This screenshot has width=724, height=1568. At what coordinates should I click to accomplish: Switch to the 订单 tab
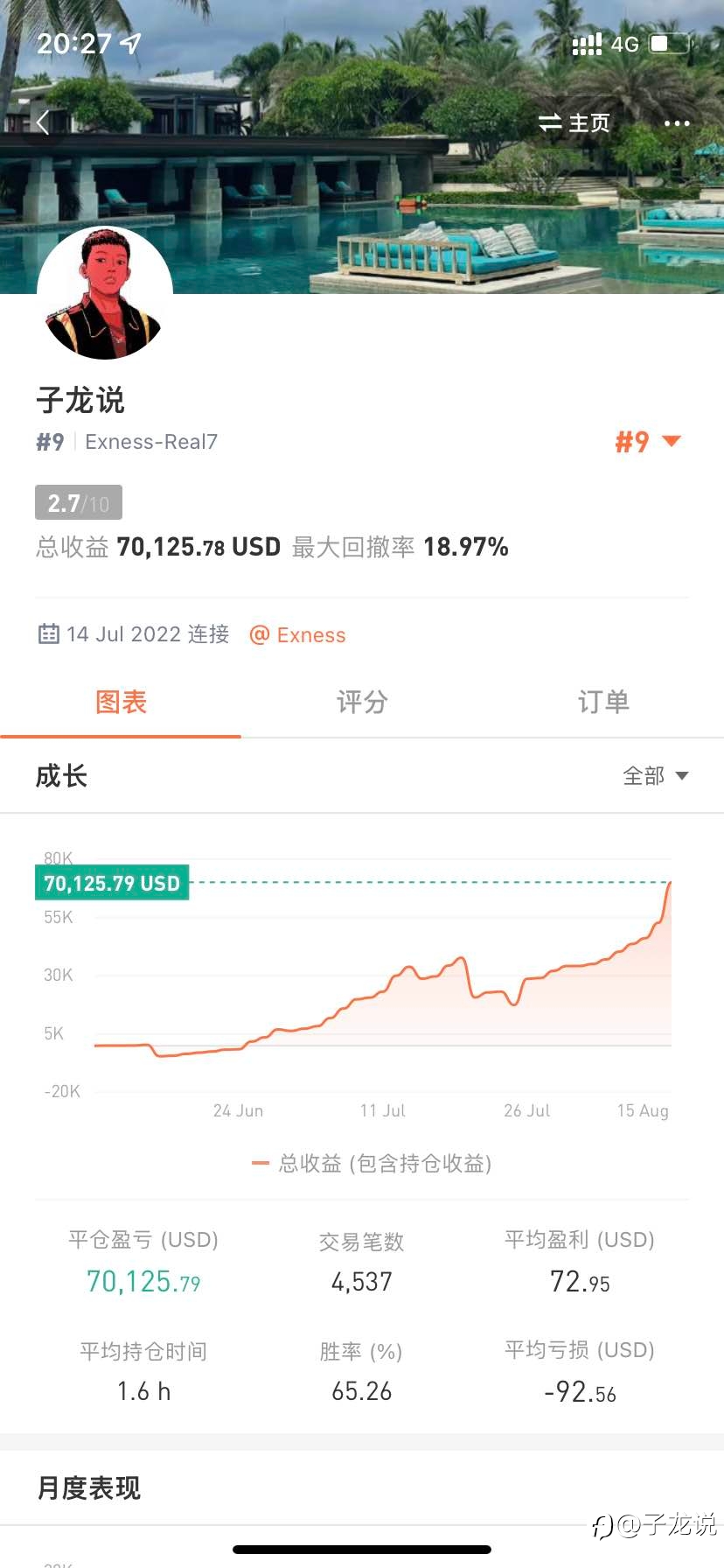click(603, 702)
